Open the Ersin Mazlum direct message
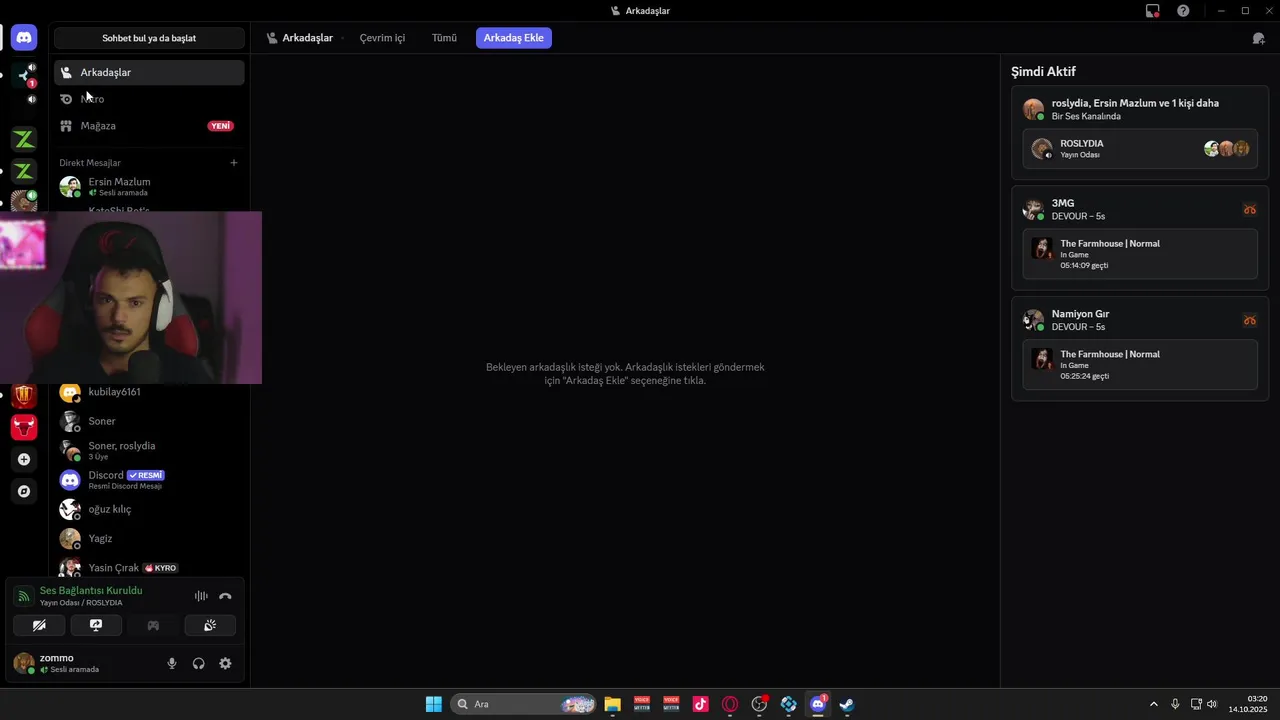The height and width of the screenshot is (720, 1280). (149, 187)
